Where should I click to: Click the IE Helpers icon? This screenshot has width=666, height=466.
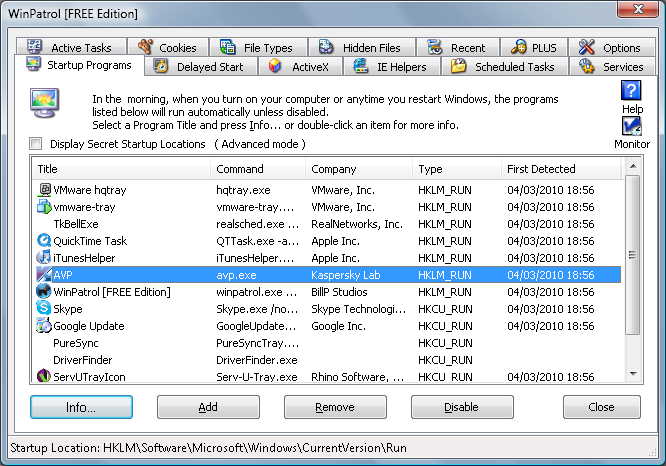(x=361, y=66)
